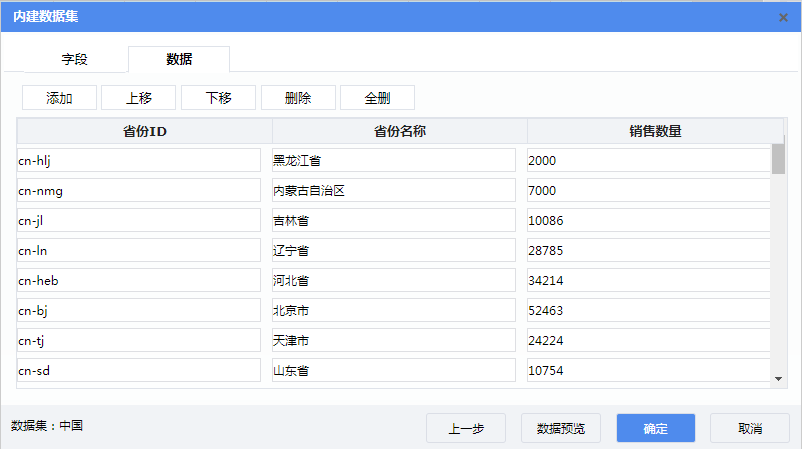Select the 数据 tab
Image resolution: width=802 pixels, height=449 pixels.
pyautogui.click(x=179, y=59)
